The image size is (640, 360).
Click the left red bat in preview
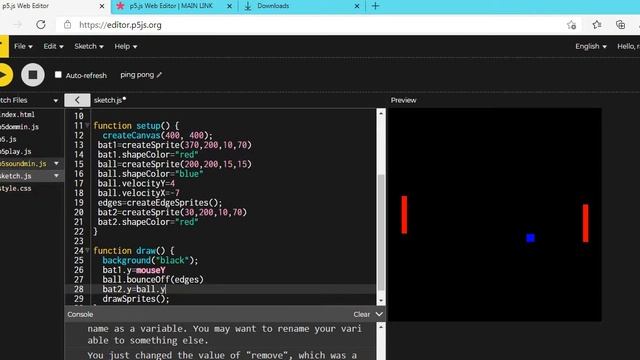tap(404, 215)
